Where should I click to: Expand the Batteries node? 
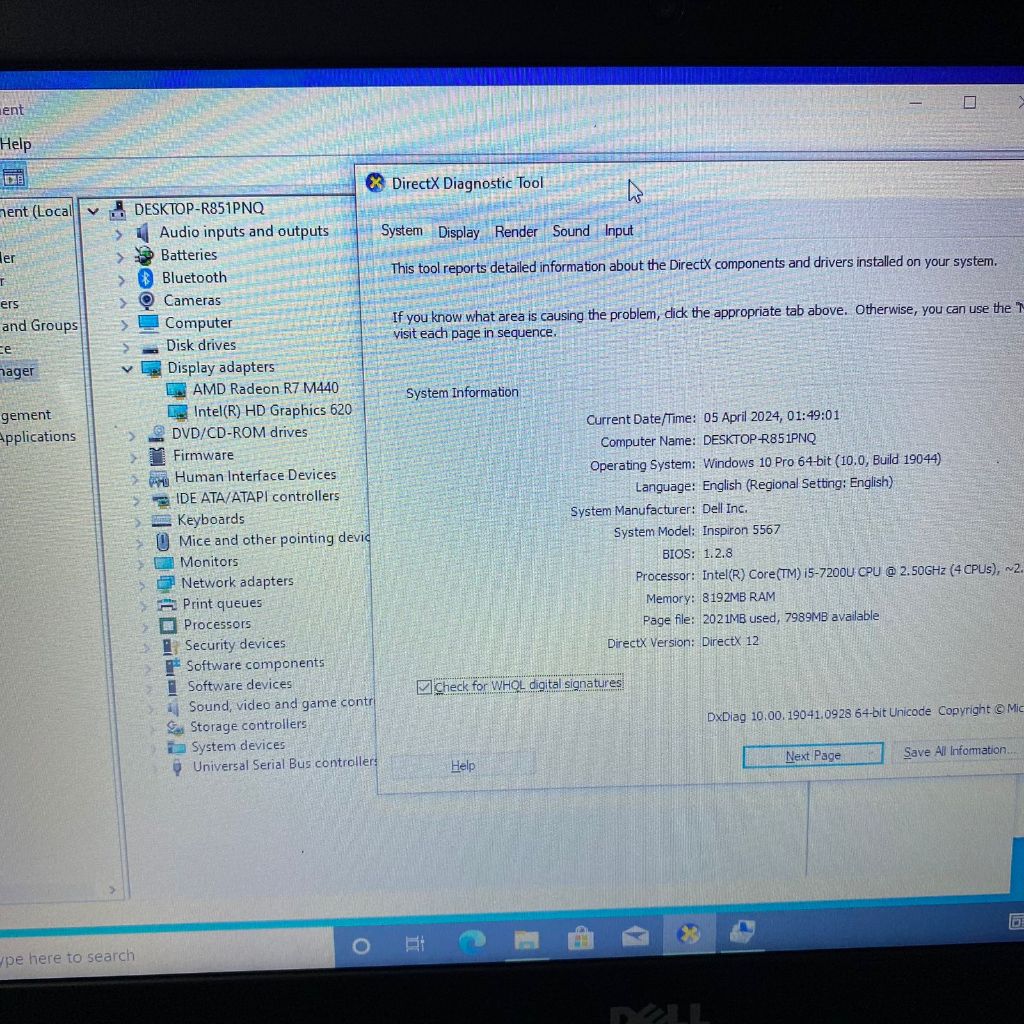pos(120,257)
